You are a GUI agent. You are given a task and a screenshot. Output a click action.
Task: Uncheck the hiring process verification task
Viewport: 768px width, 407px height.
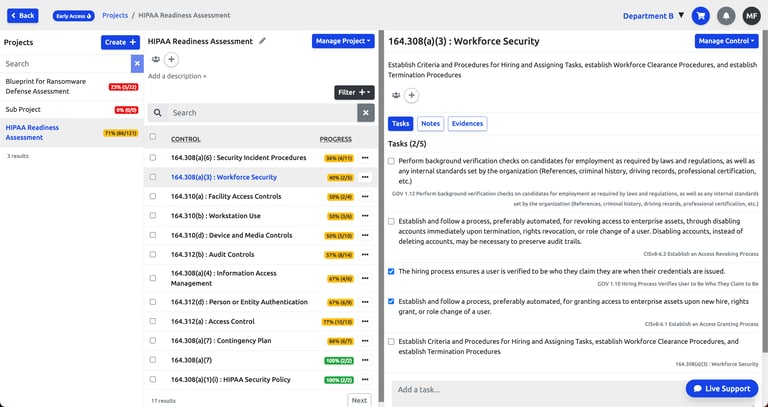(391, 271)
